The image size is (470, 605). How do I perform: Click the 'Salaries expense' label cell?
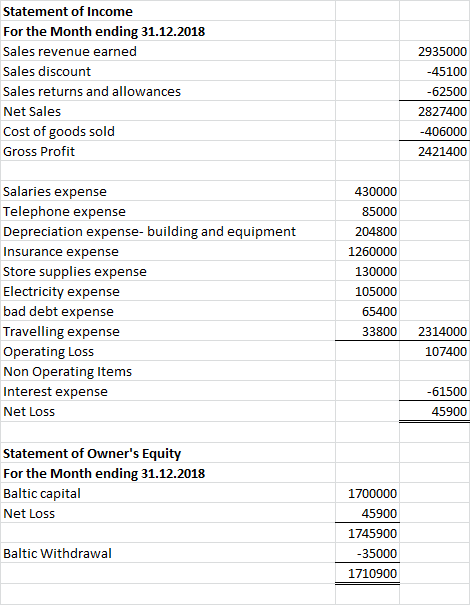tap(168, 191)
